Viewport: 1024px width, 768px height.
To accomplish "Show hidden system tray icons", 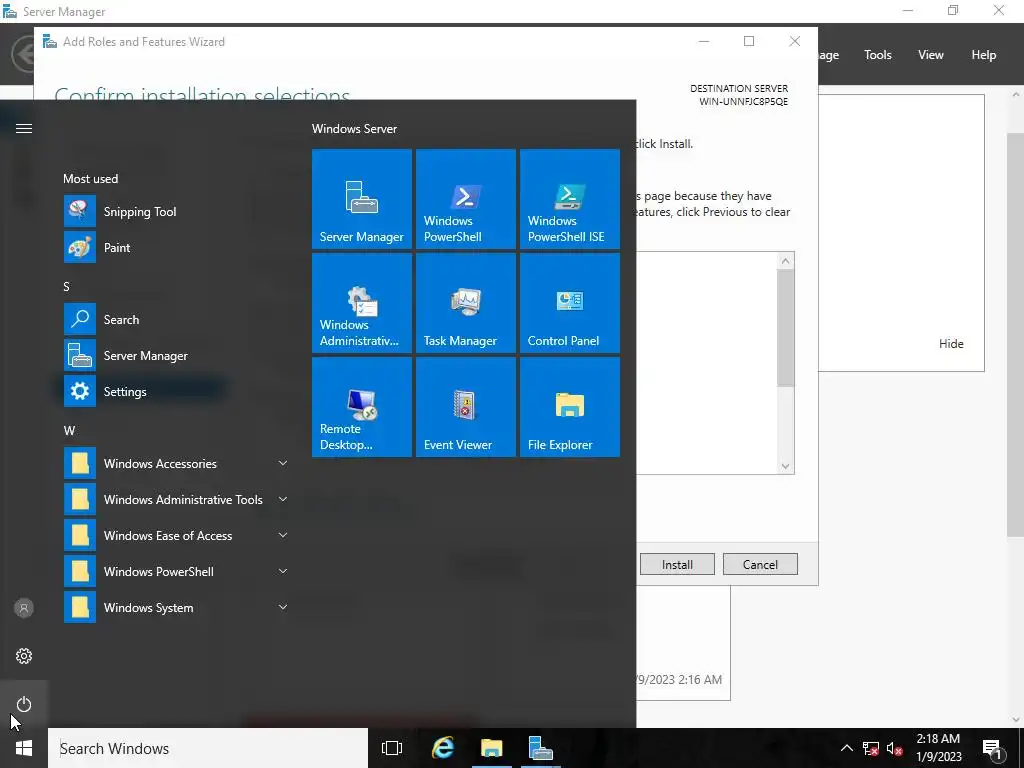I will pyautogui.click(x=846, y=748).
